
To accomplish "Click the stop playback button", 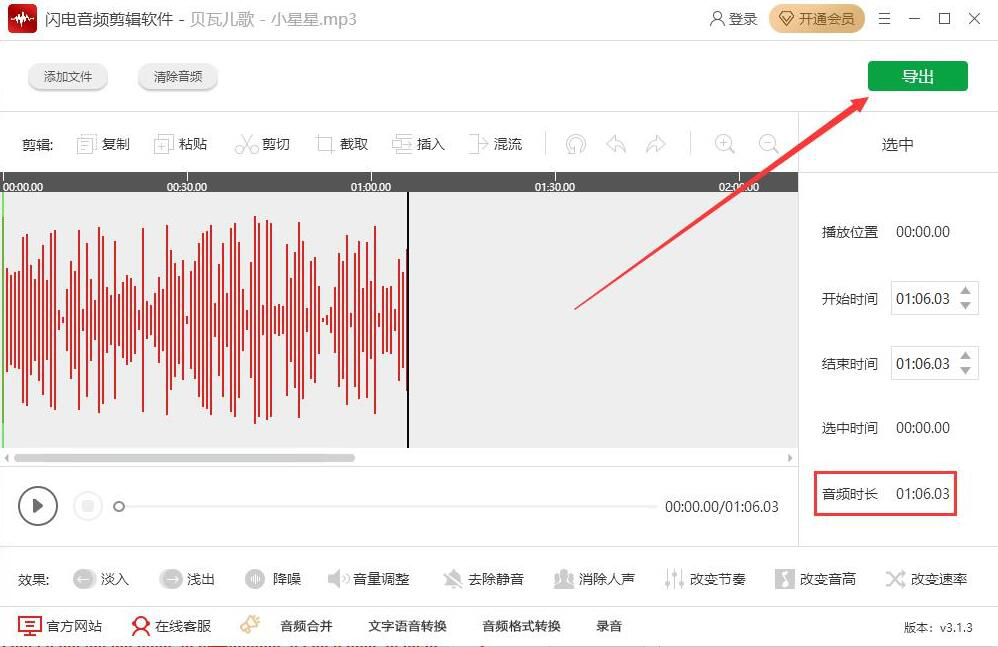I will click(88, 506).
